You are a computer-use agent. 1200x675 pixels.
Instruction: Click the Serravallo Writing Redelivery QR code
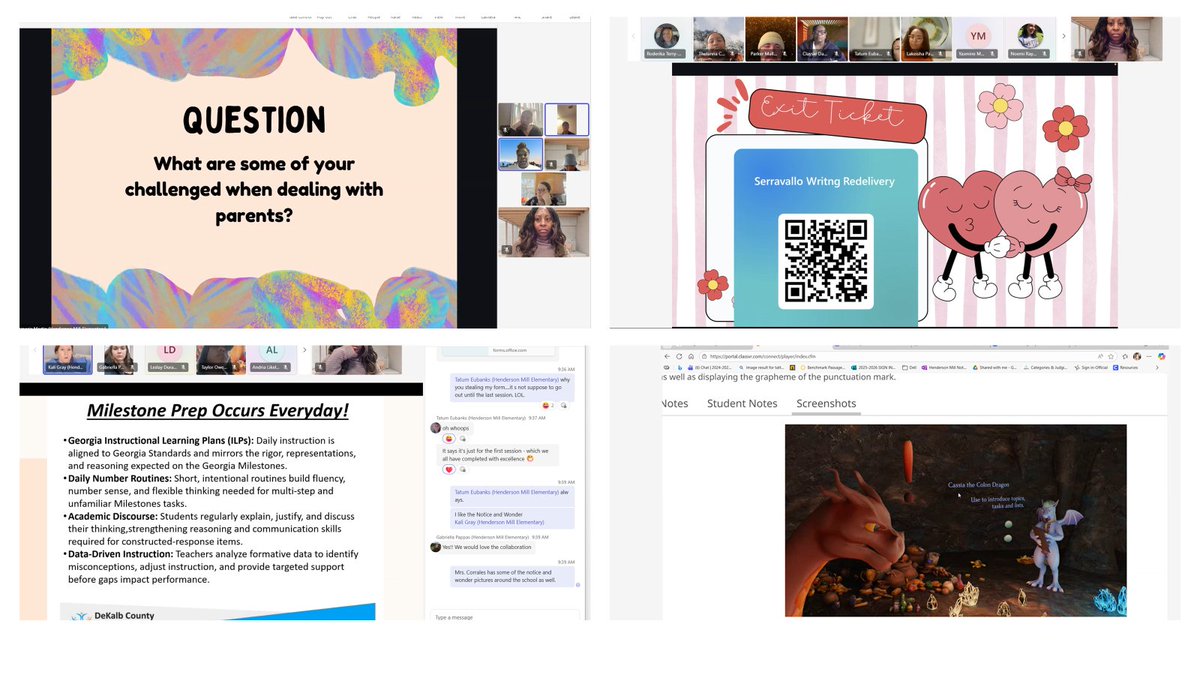pos(825,261)
